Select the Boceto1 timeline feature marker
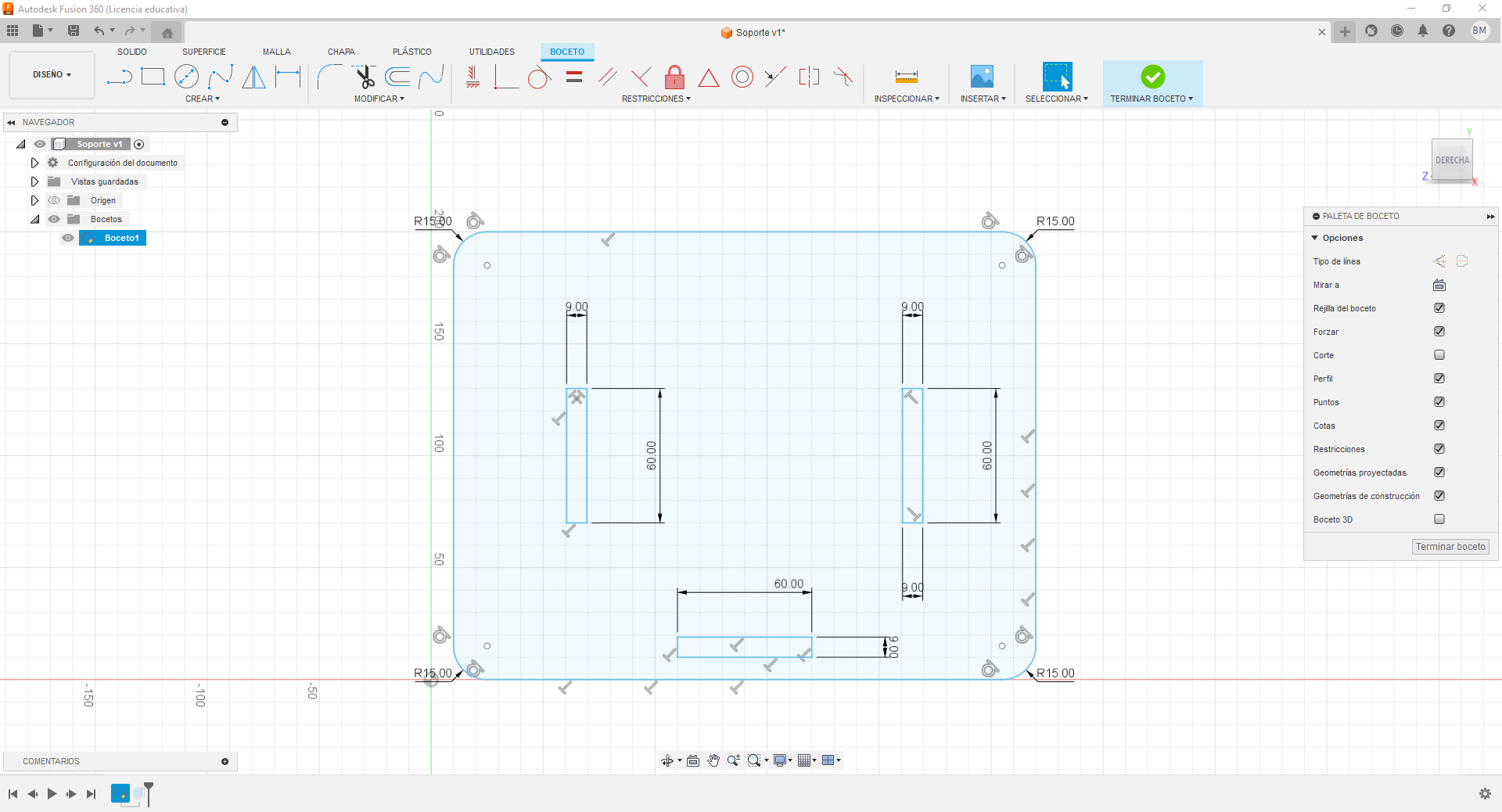This screenshot has width=1502, height=812. (x=120, y=793)
